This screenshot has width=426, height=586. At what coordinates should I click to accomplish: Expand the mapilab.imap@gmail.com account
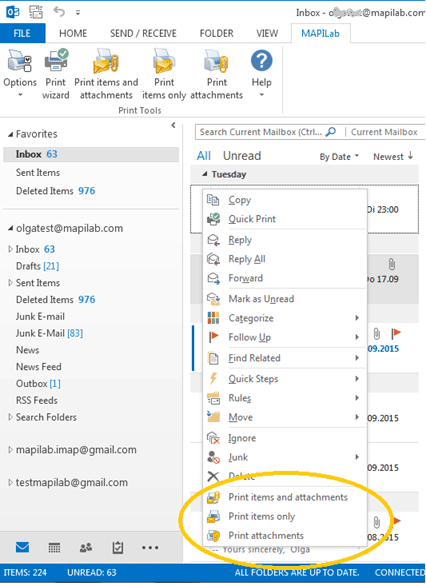(10, 450)
